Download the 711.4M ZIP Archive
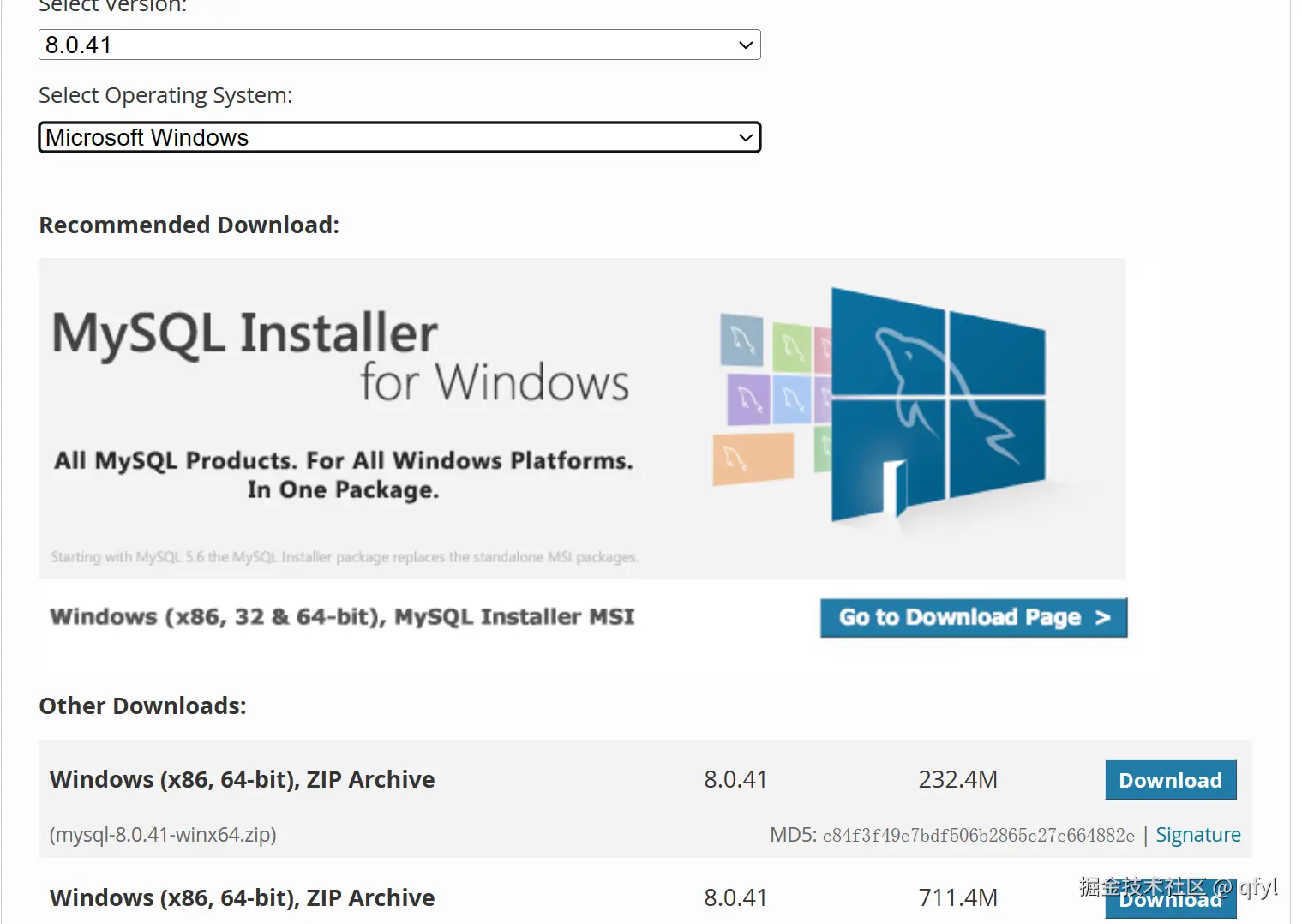Image resolution: width=1302 pixels, height=924 pixels. click(x=1171, y=900)
